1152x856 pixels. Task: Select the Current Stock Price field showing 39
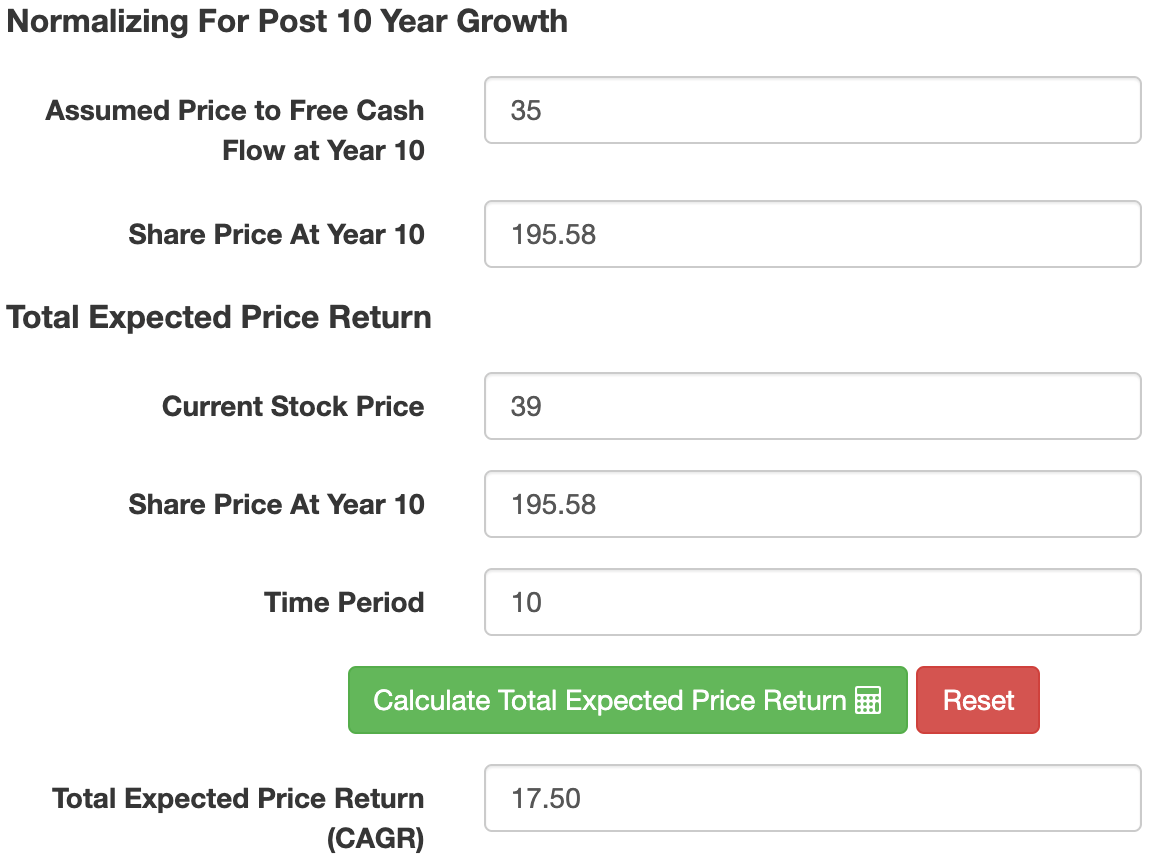tap(812, 406)
